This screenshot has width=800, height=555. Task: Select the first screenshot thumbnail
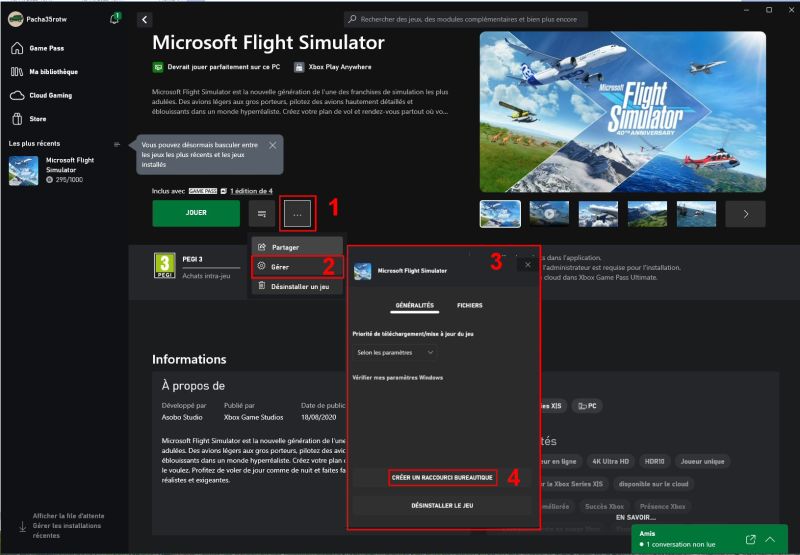[500, 213]
